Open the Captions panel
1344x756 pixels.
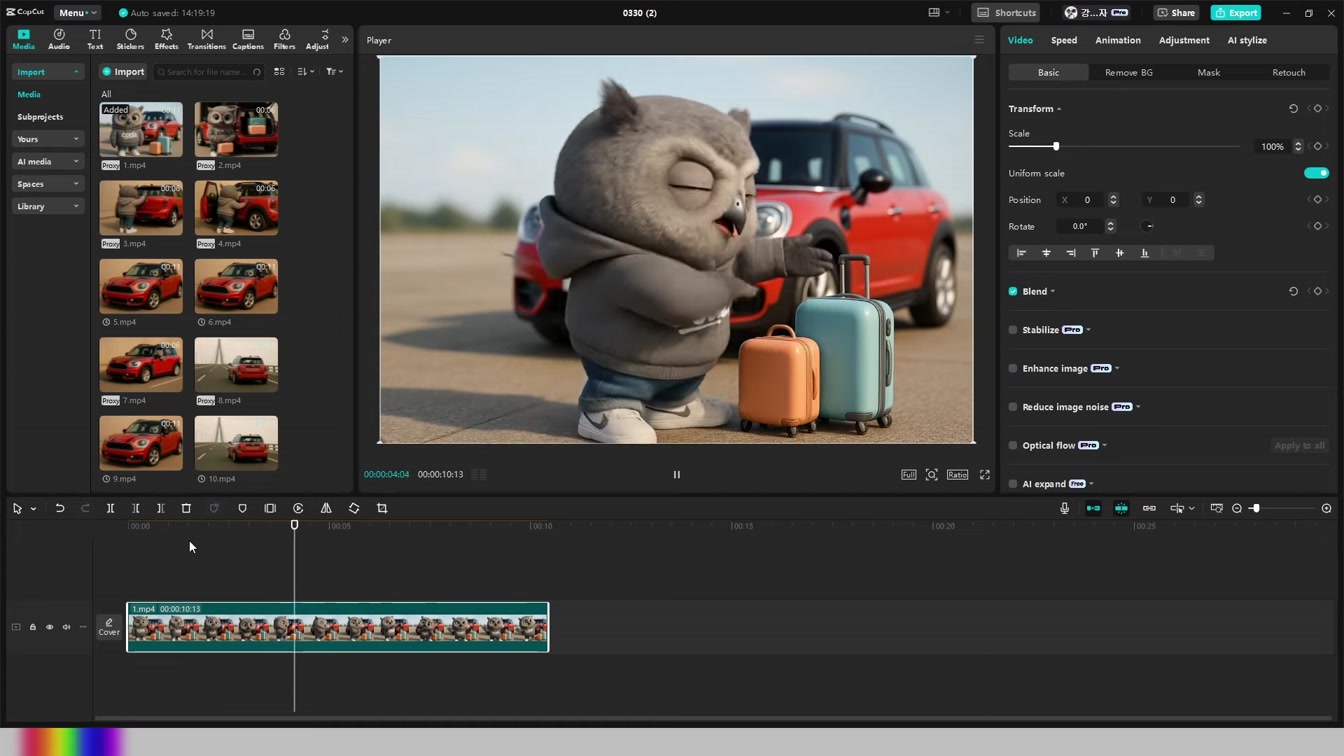coord(248,39)
